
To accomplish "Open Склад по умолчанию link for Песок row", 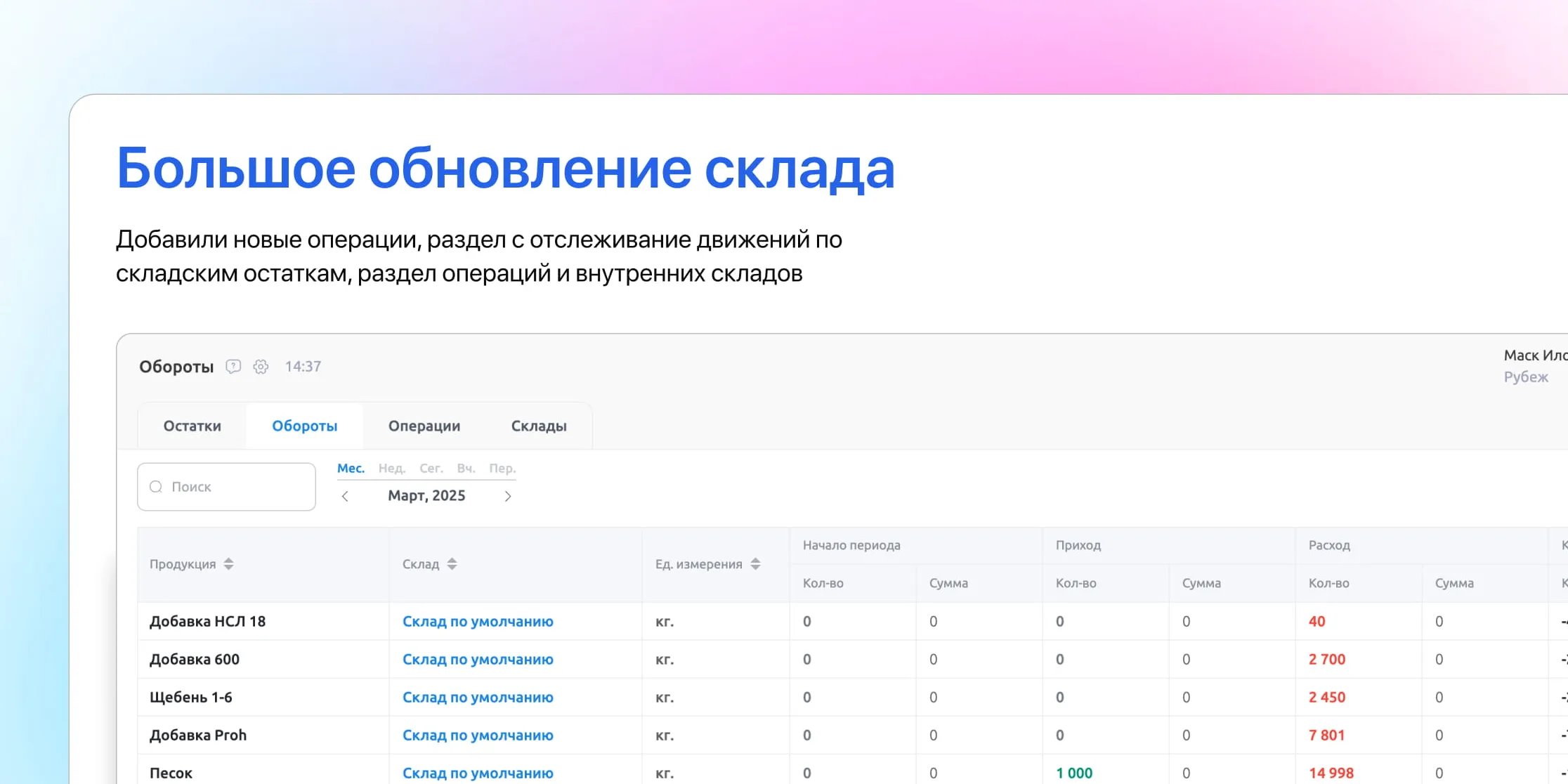I will coord(478,772).
